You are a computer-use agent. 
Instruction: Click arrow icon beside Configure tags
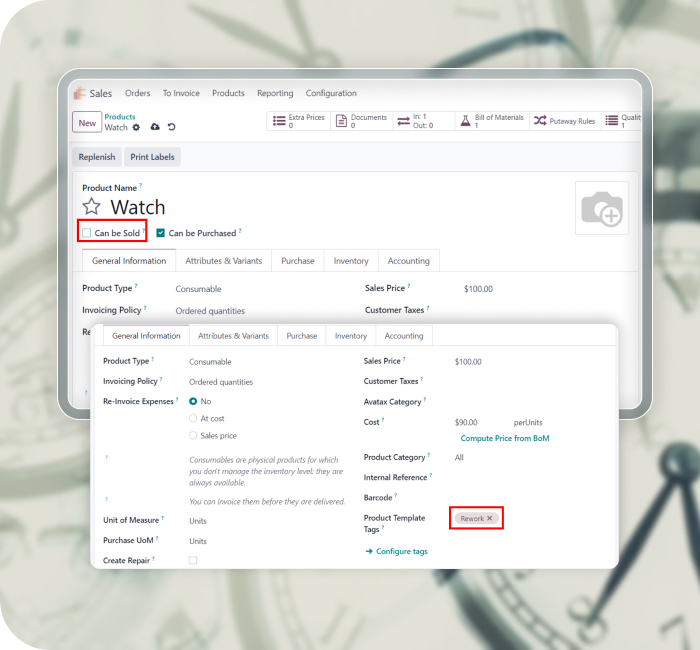[x=369, y=551]
